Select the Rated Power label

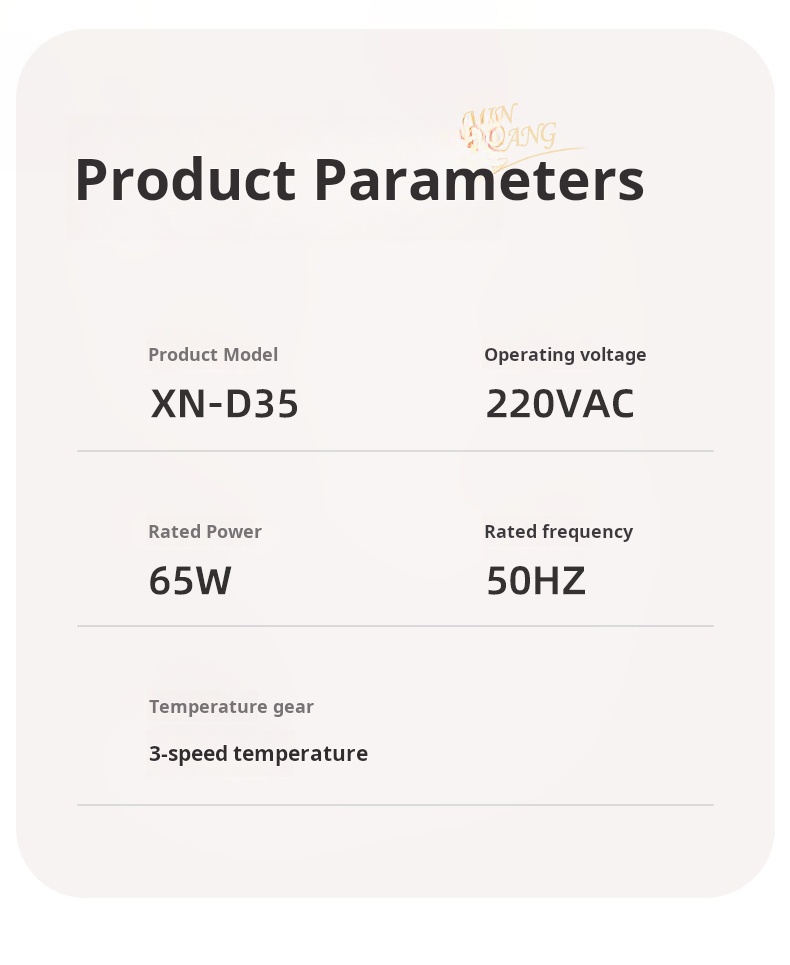click(x=205, y=532)
